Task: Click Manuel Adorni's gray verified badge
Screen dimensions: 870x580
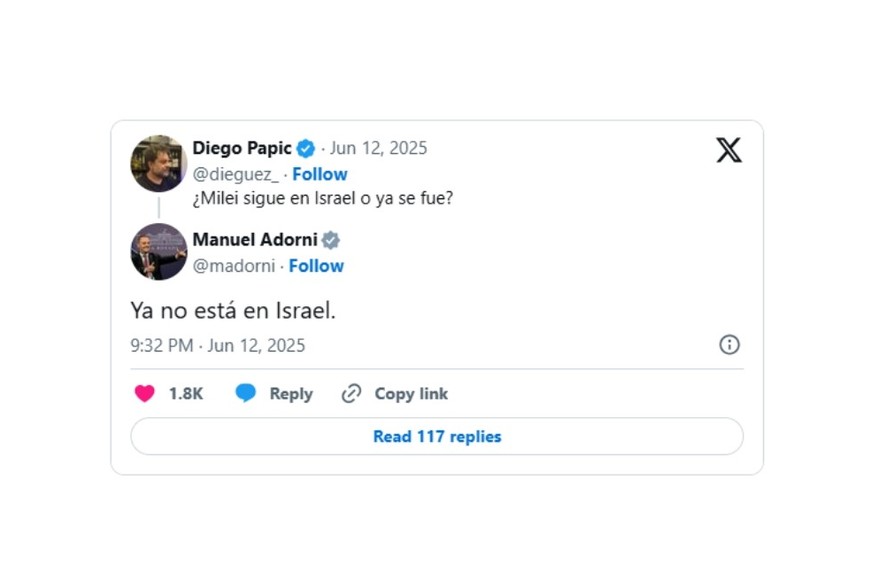Action: point(331,240)
